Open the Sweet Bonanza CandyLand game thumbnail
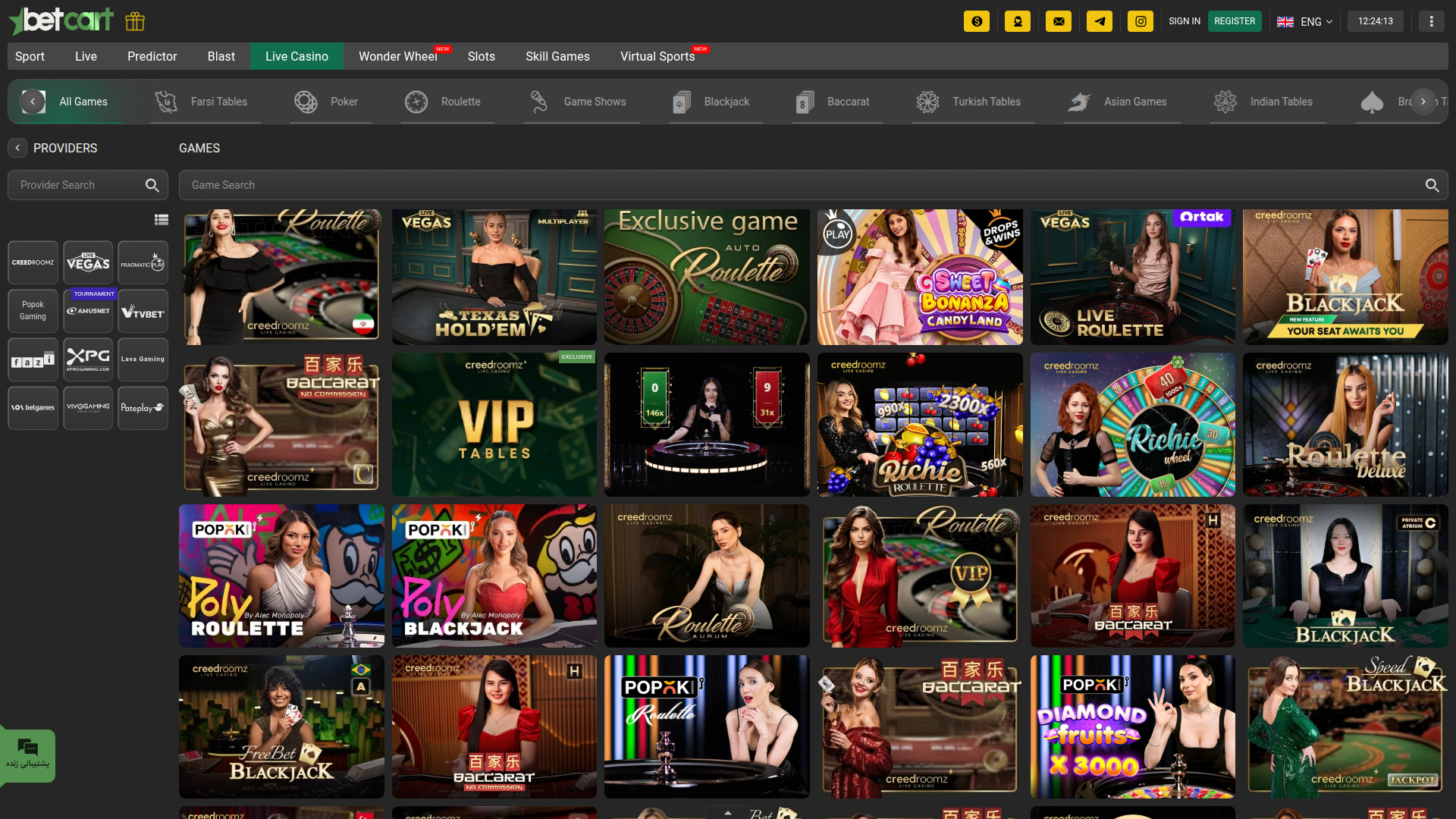This screenshot has width=1456, height=819. [919, 276]
